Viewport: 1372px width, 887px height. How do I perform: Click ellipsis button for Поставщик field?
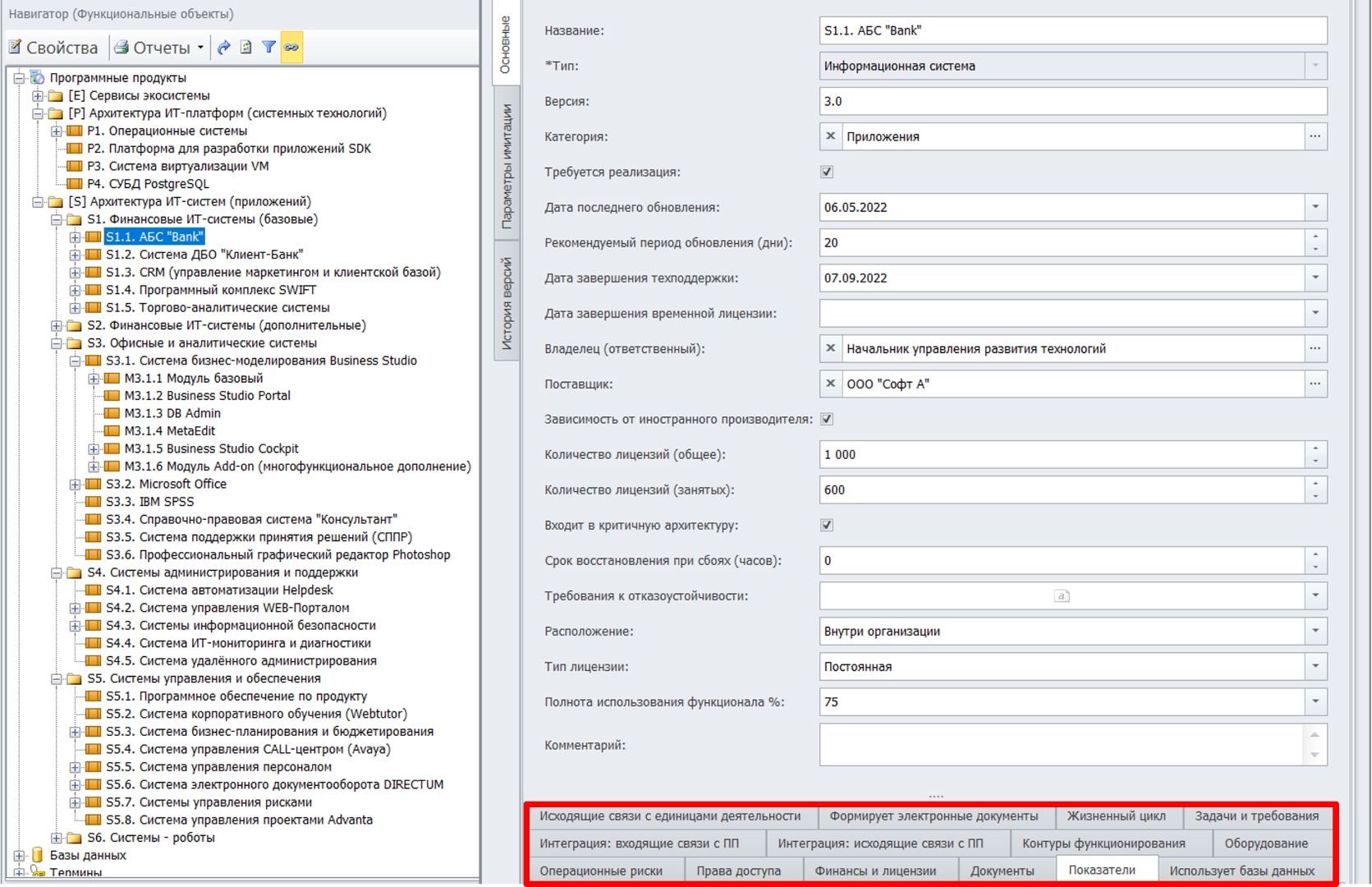1315,384
